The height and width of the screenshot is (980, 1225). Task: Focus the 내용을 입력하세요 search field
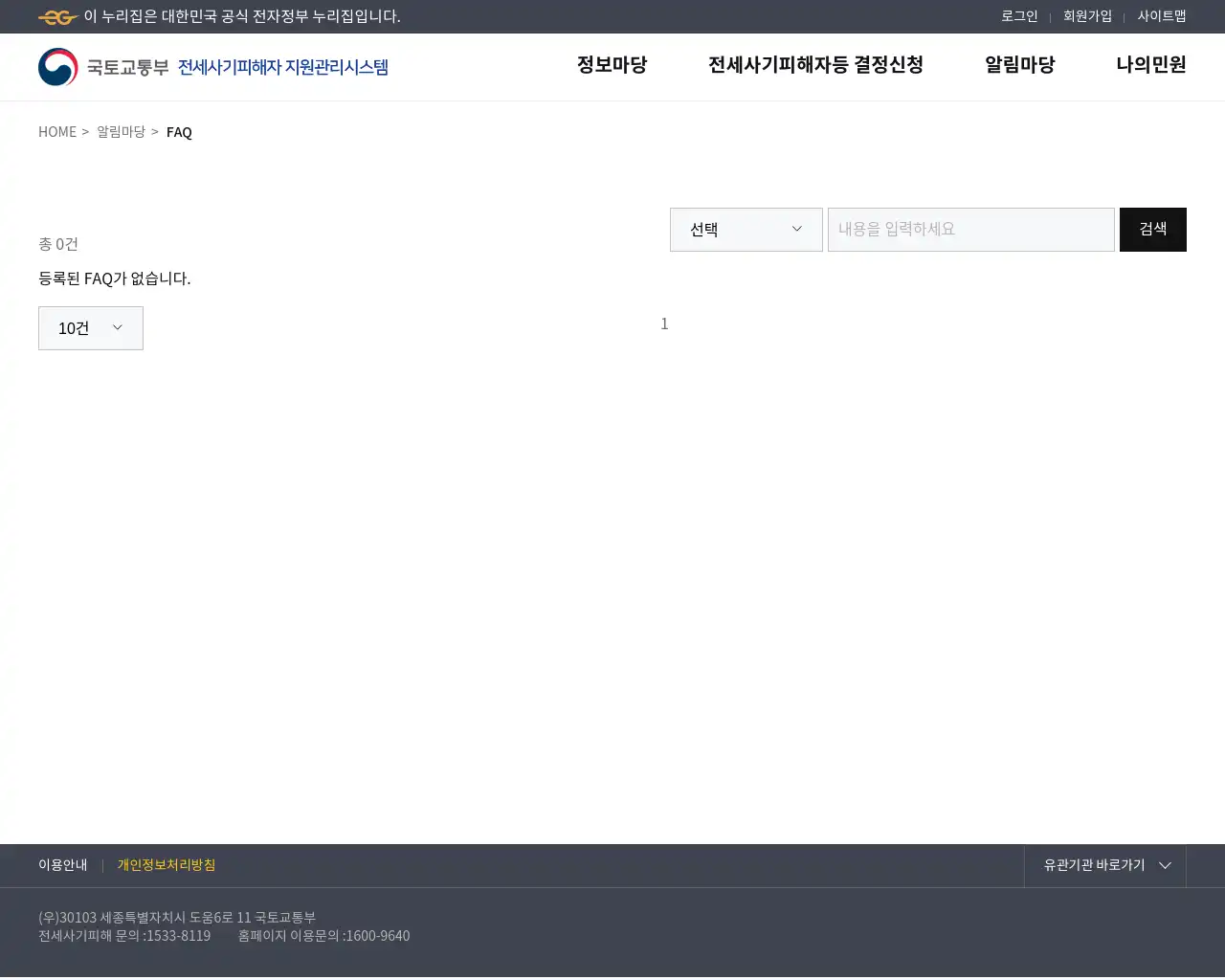click(971, 230)
